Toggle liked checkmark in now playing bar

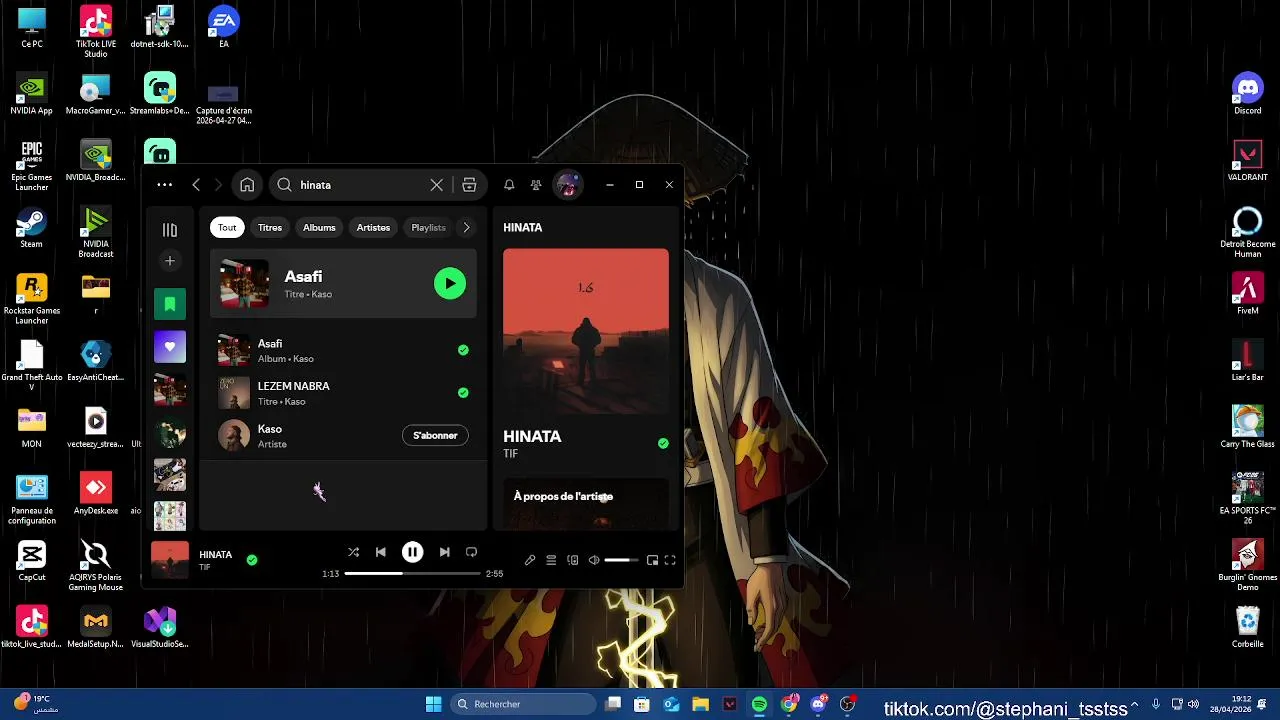click(x=252, y=560)
